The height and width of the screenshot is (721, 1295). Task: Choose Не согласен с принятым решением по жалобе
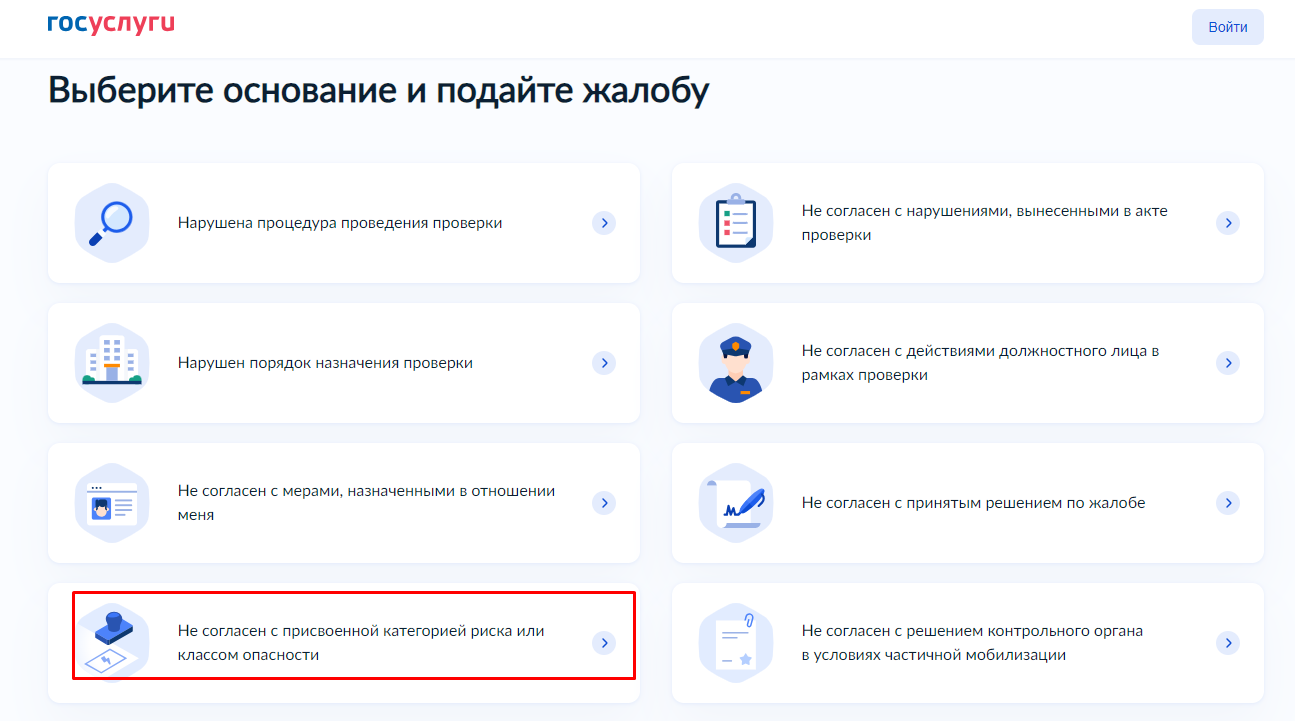click(973, 503)
